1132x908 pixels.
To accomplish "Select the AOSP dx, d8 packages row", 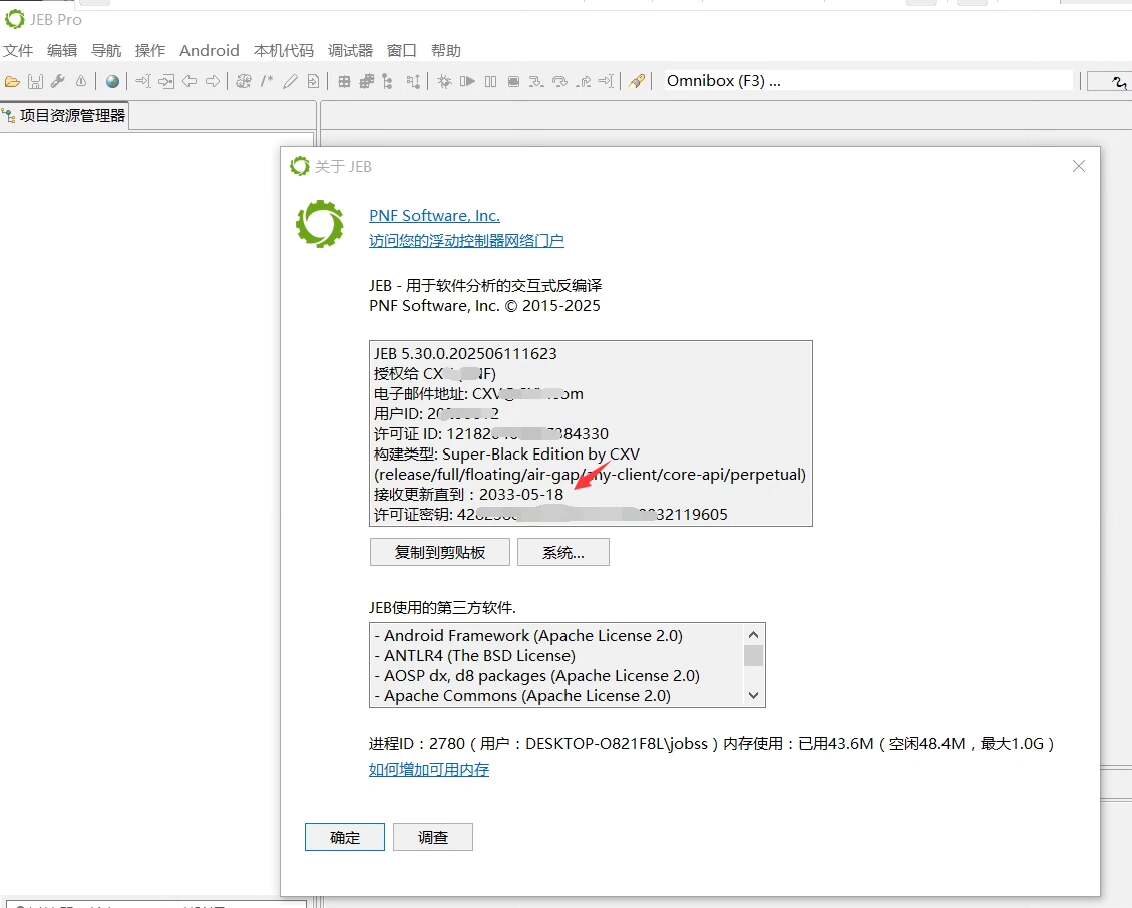I will (x=536, y=676).
